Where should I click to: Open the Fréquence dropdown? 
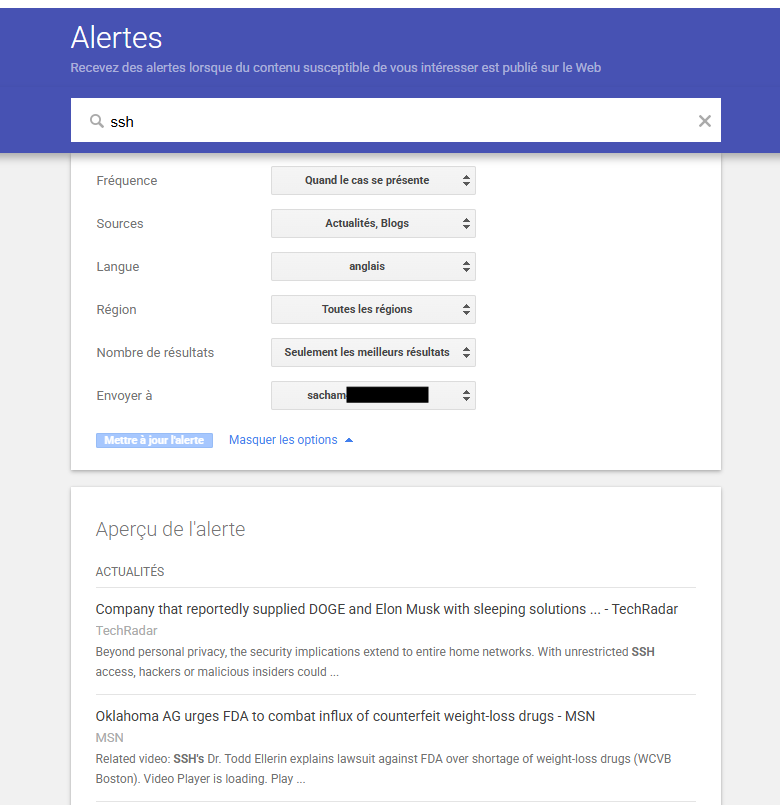pos(373,181)
